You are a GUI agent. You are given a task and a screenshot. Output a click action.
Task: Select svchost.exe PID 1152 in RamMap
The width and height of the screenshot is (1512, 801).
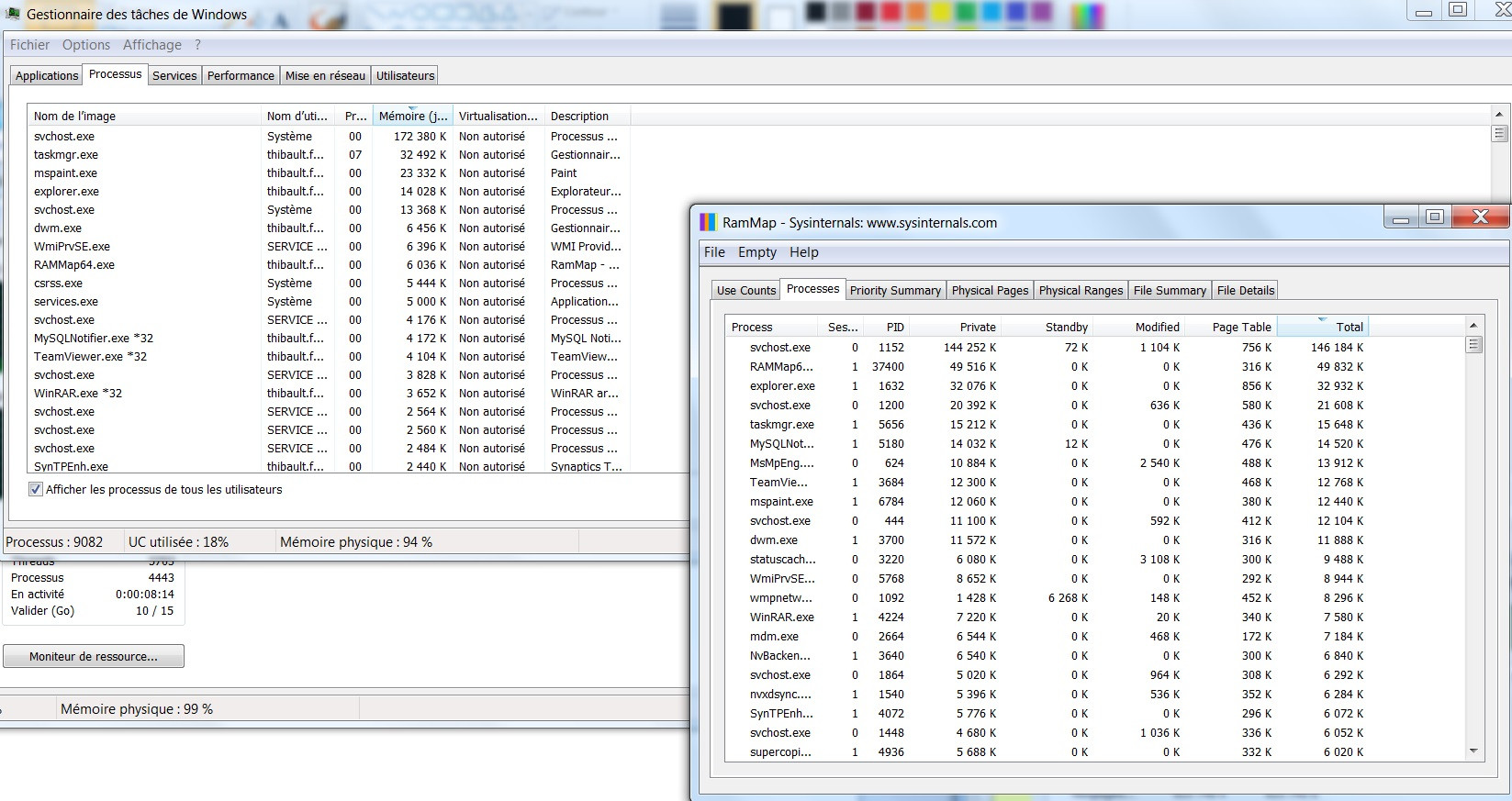click(1047, 348)
